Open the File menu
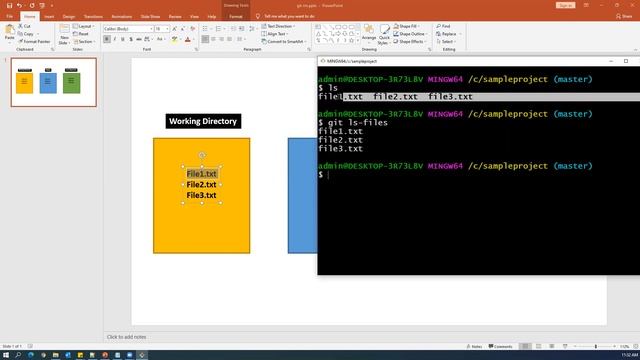The height and width of the screenshot is (360, 640). [9, 17]
